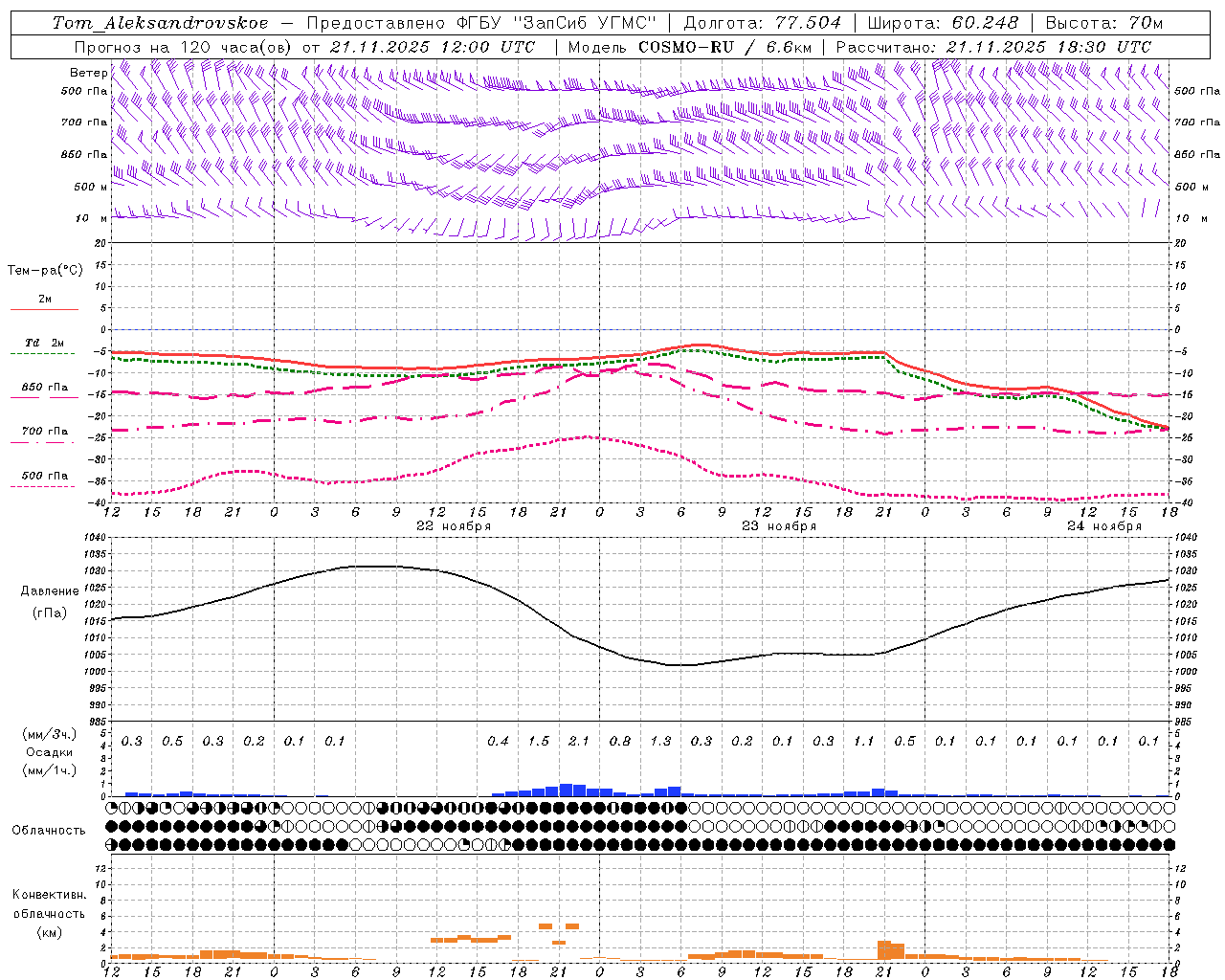Click the Модель COSMO-RU / 6.6км label
The width and height of the screenshot is (1225, 980).
690,47
